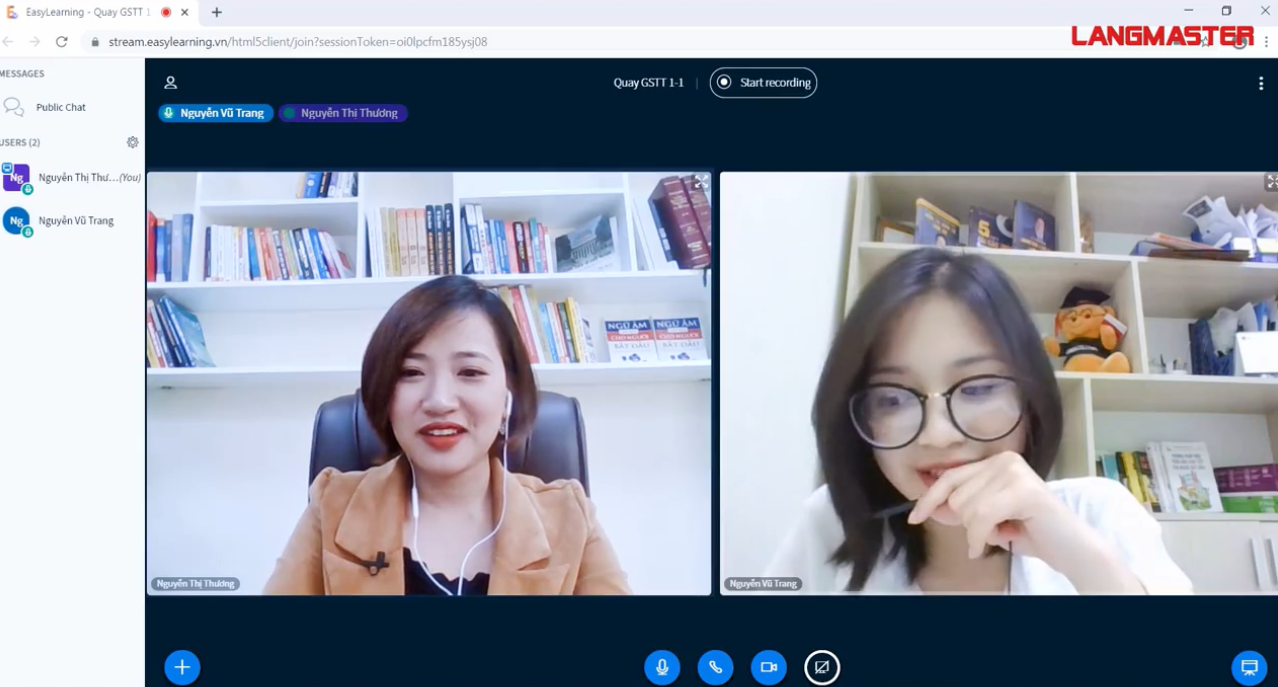Start screen sharing
This screenshot has height=687, width=1278.
(x=822, y=667)
